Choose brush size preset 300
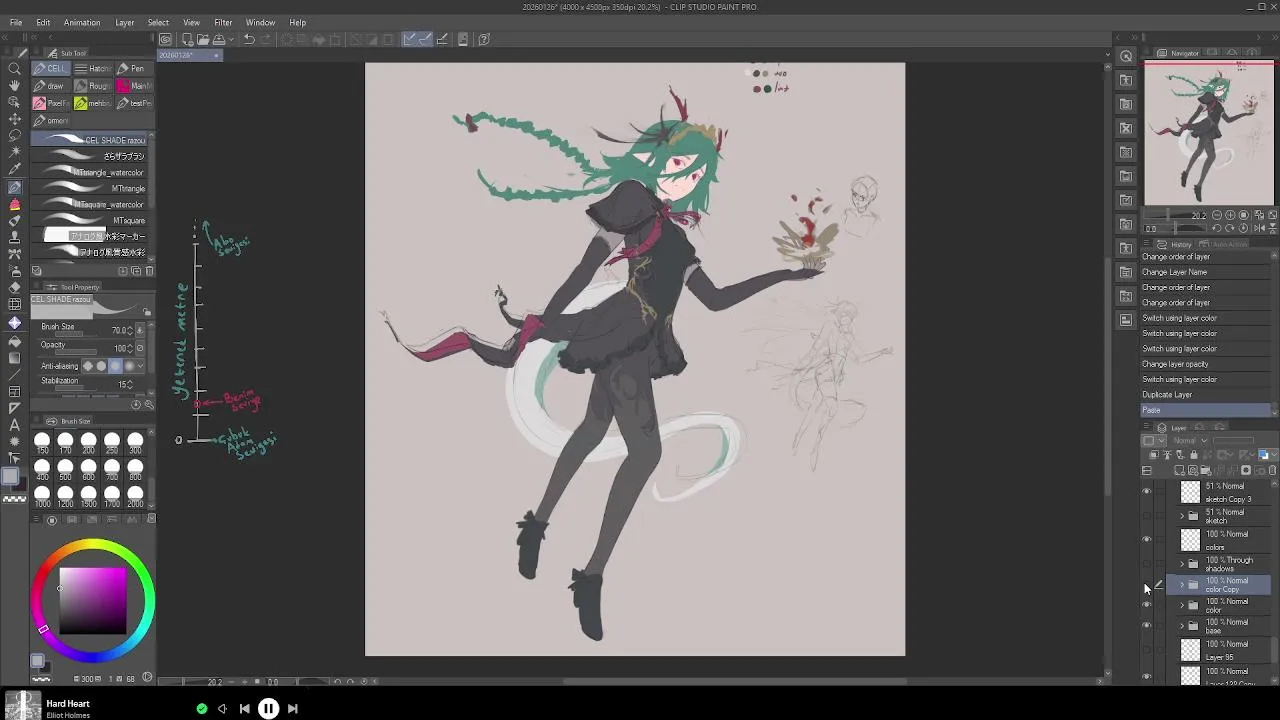The width and height of the screenshot is (1280, 720). click(x=134, y=443)
